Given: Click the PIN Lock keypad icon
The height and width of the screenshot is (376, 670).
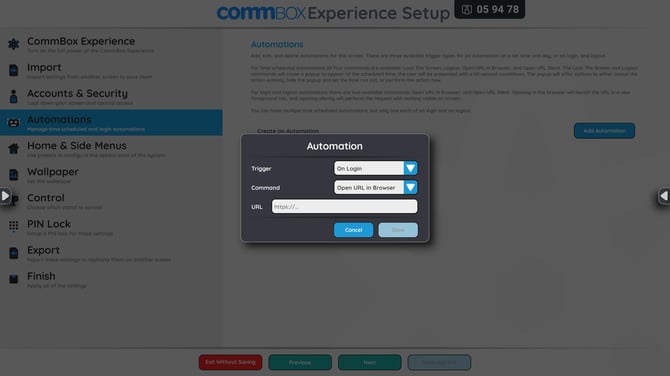Looking at the screenshot, I should tap(14, 226).
